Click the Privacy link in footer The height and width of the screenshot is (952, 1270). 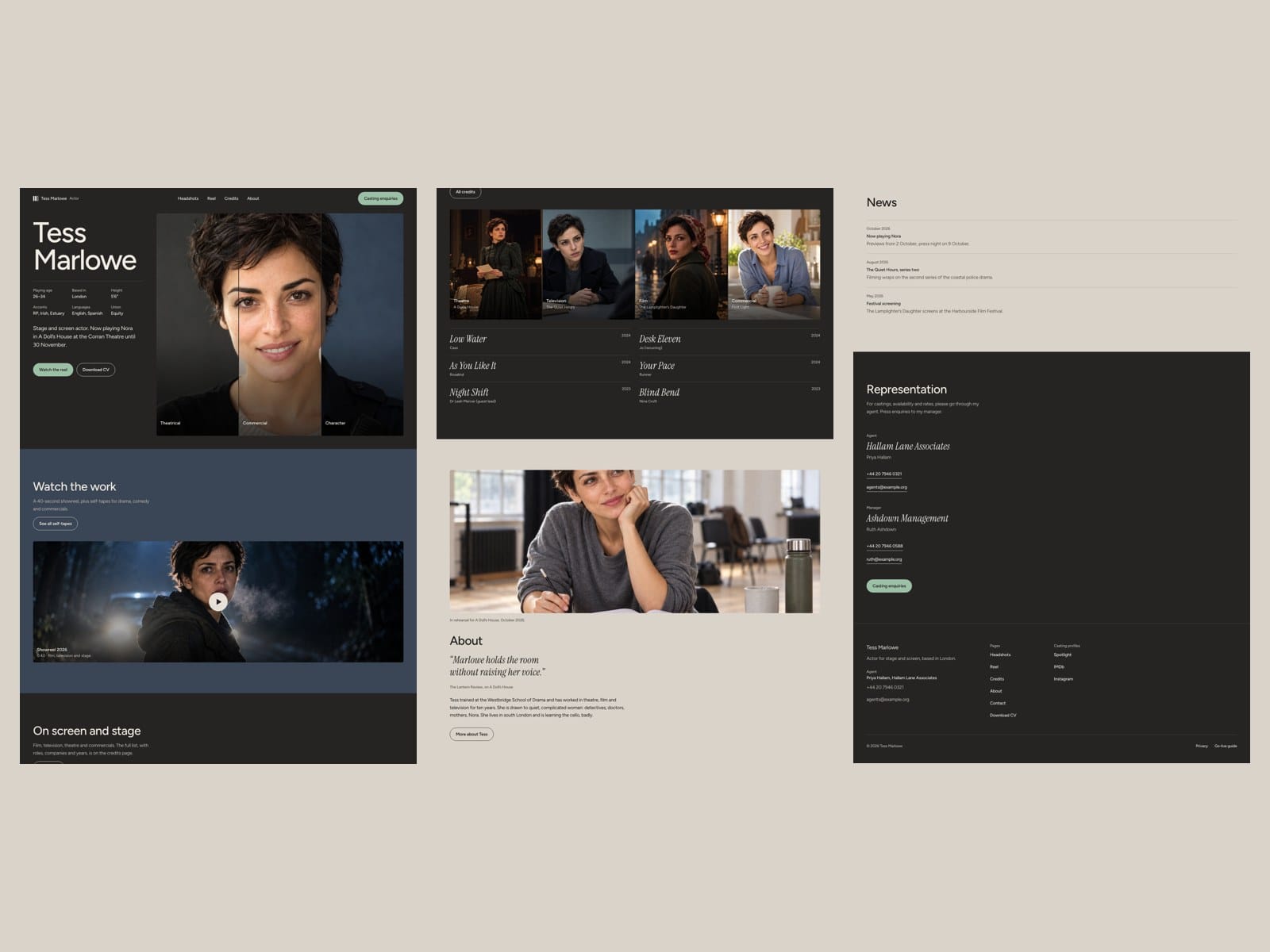point(1202,746)
